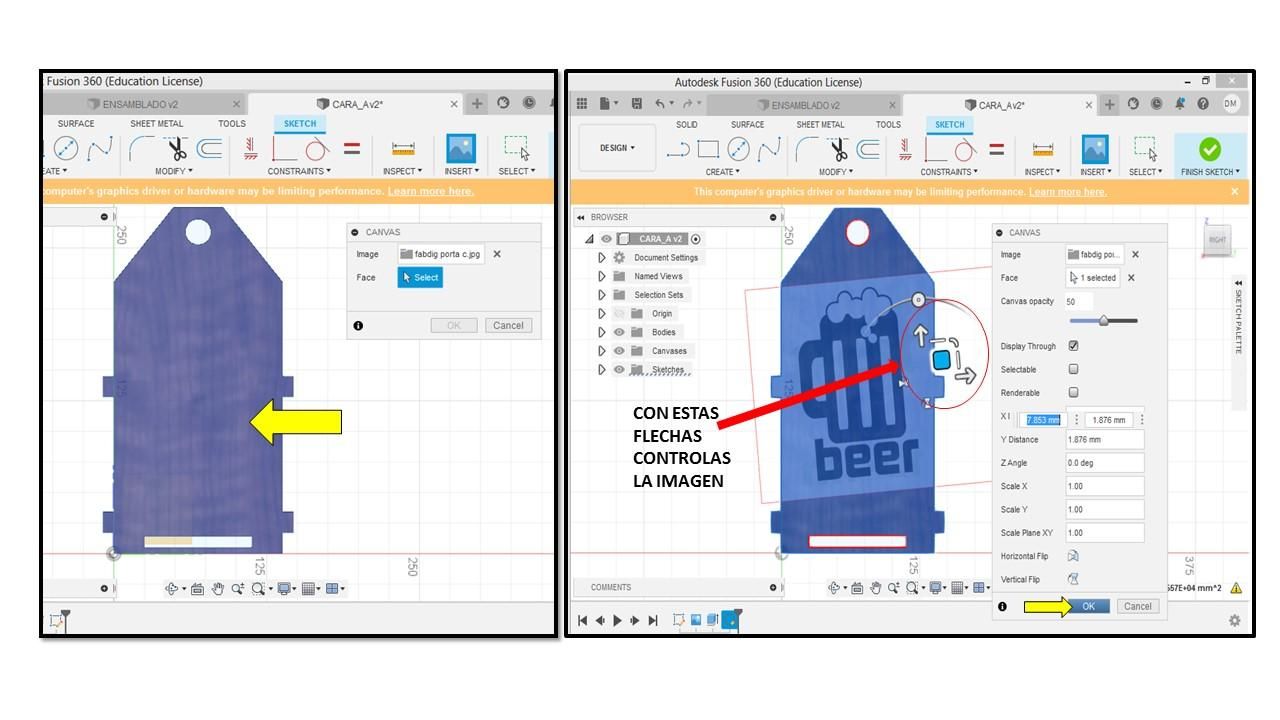Expand the Named Views tree node

(602, 276)
